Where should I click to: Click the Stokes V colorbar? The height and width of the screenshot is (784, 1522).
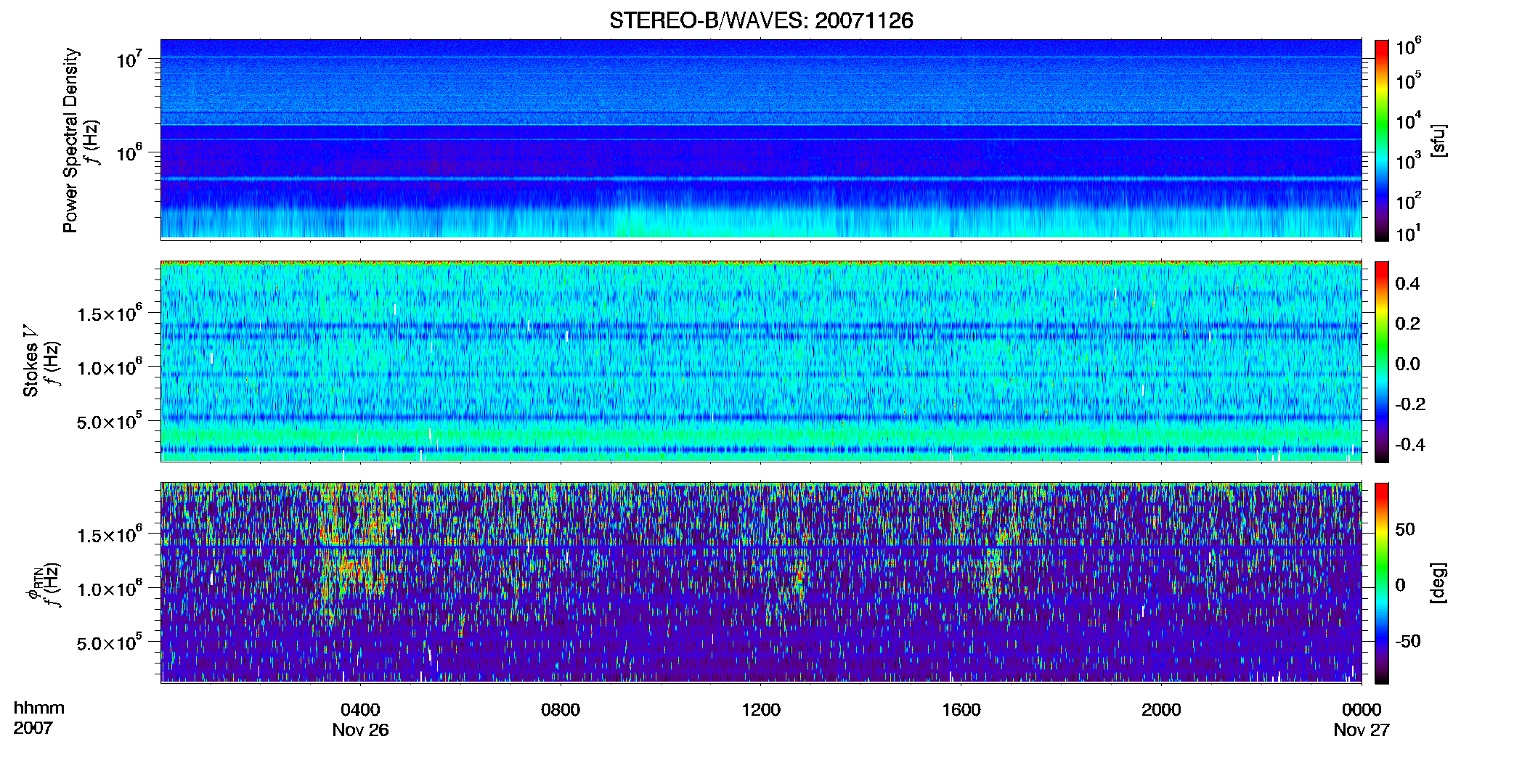pos(1382,362)
